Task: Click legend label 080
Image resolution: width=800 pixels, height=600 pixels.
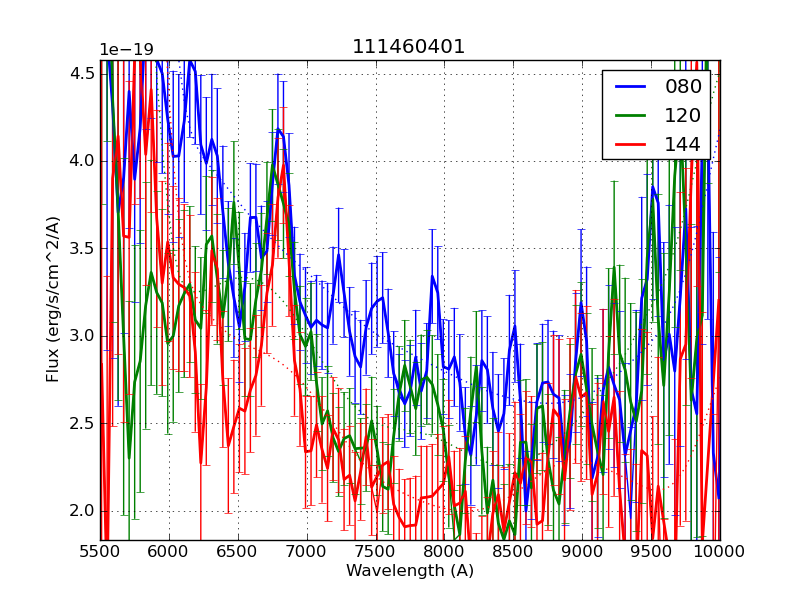Action: click(684, 86)
